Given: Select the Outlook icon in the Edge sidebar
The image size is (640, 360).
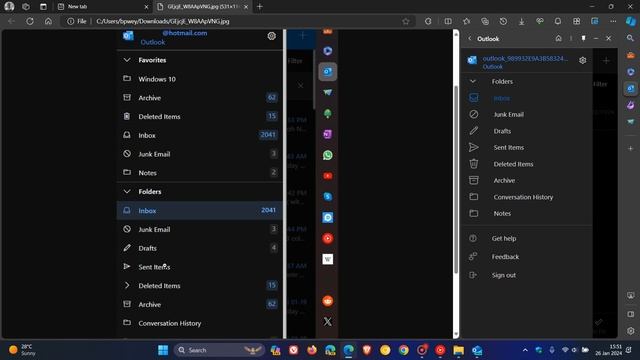Looking at the screenshot, I should pyautogui.click(x=631, y=88).
